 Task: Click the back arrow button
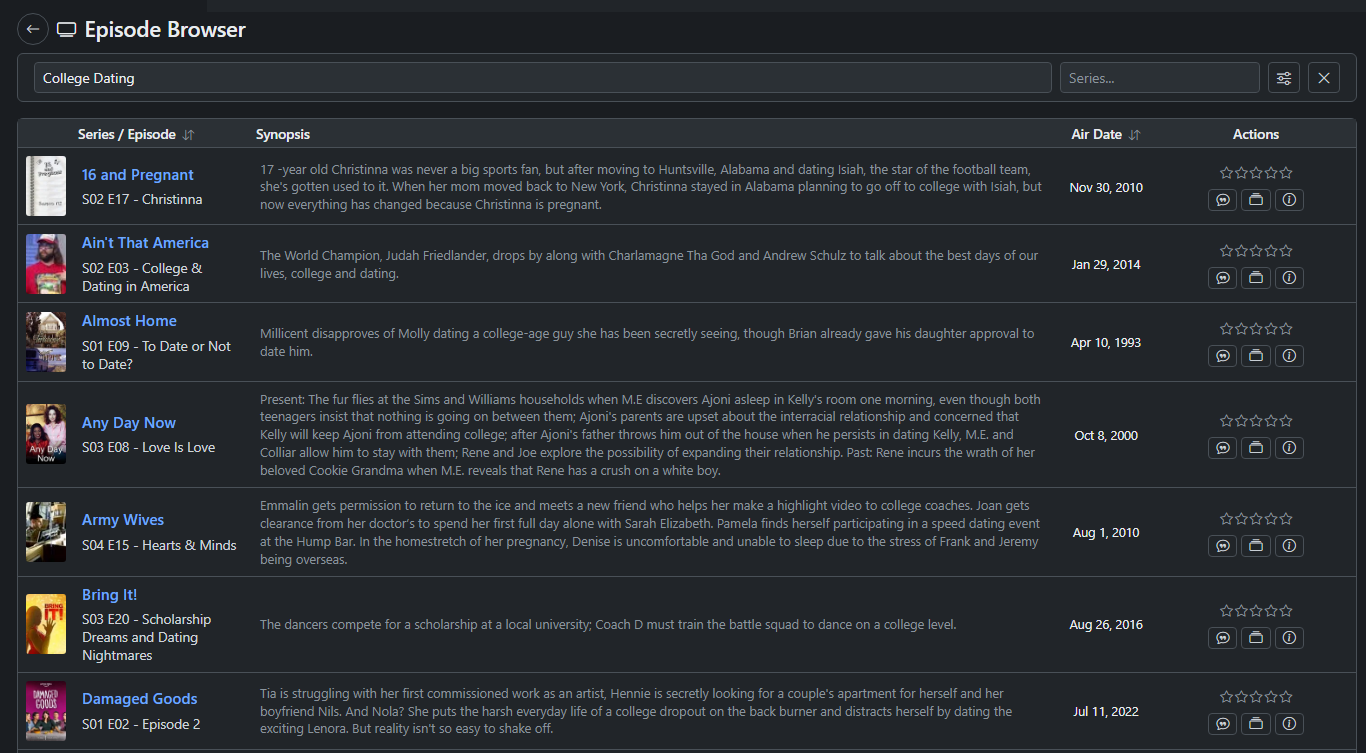click(33, 29)
